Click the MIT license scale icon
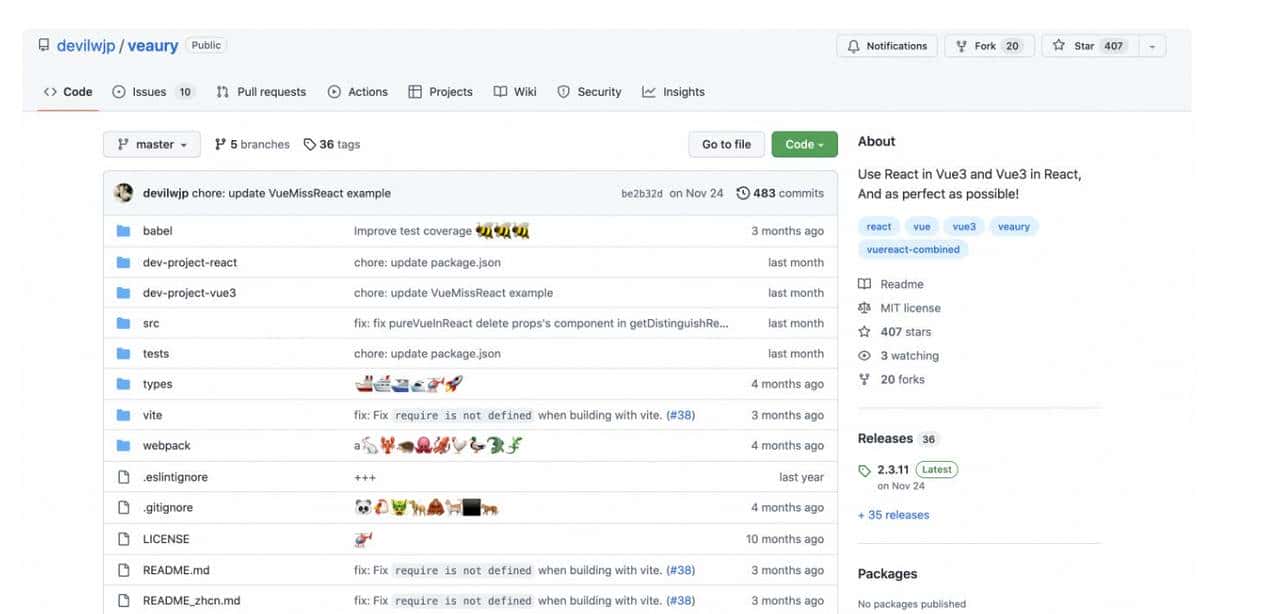 pyautogui.click(x=864, y=307)
